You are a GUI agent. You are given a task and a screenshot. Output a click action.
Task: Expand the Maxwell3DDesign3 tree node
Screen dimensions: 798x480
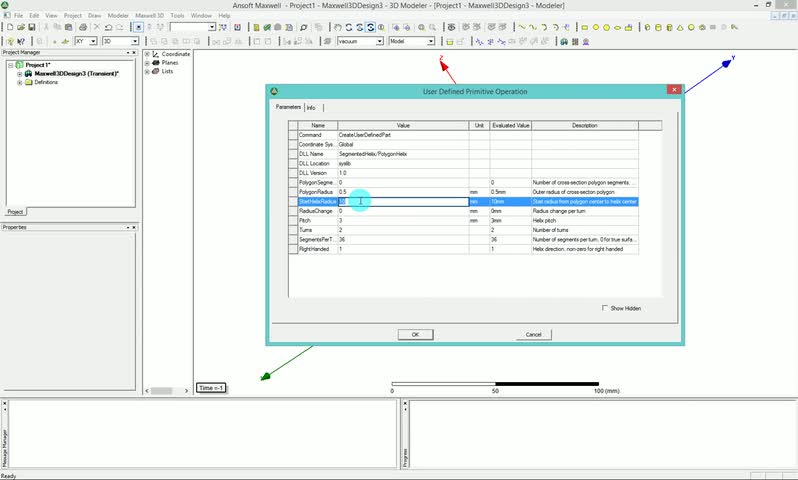(x=20, y=74)
